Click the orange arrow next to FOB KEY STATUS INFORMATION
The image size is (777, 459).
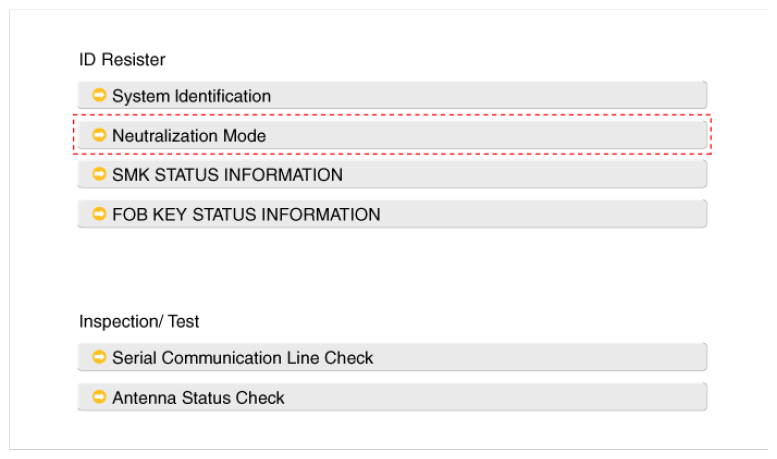tap(99, 213)
